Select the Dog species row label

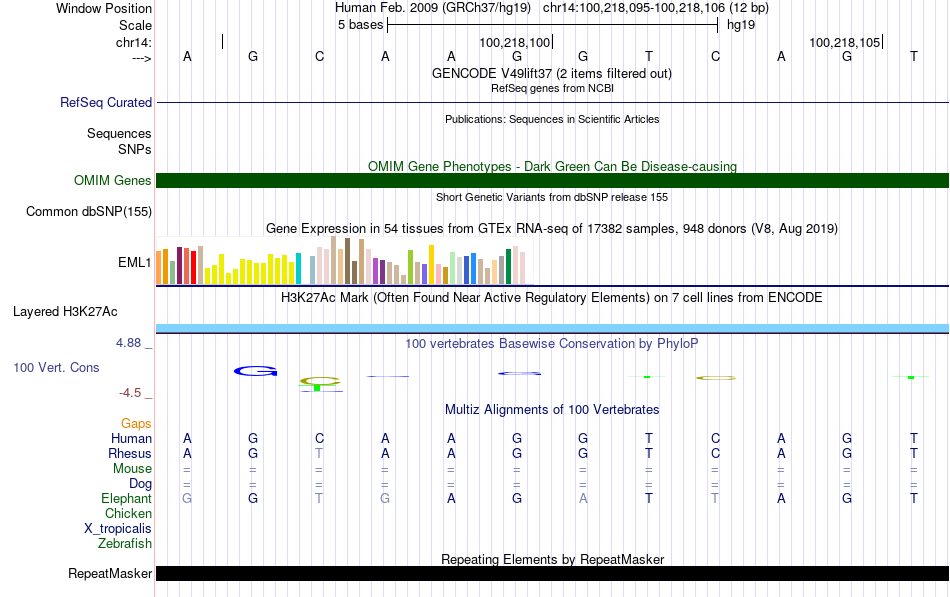pyautogui.click(x=140, y=484)
